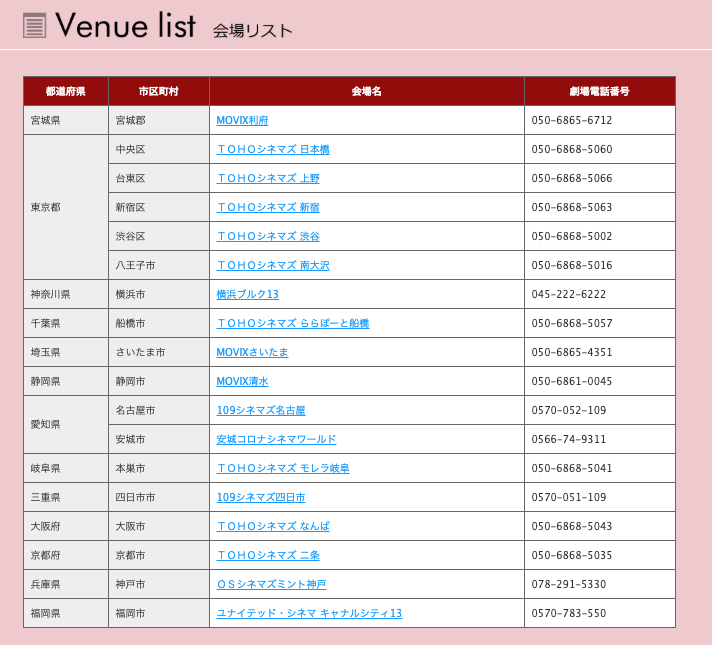Viewport: 712px width, 645px height.
Task: Open the 109シネマズ名古屋 link
Action: (261, 410)
